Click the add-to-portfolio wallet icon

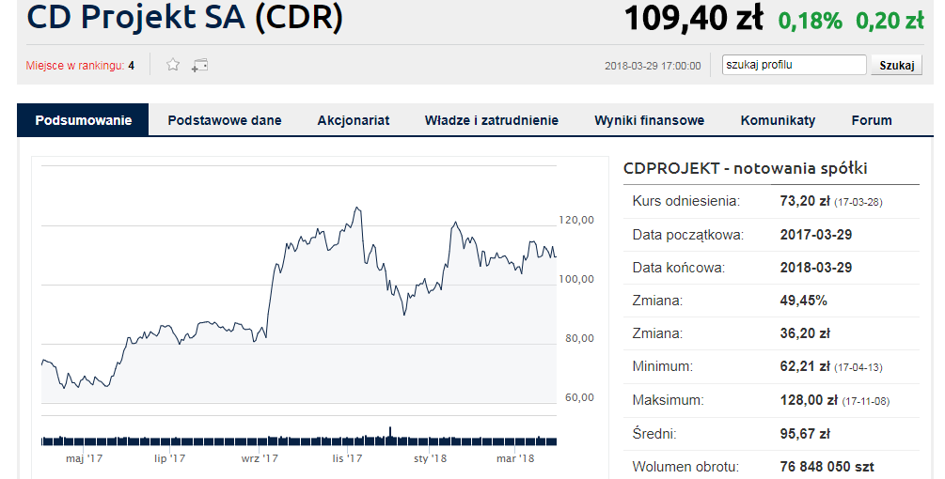point(200,65)
